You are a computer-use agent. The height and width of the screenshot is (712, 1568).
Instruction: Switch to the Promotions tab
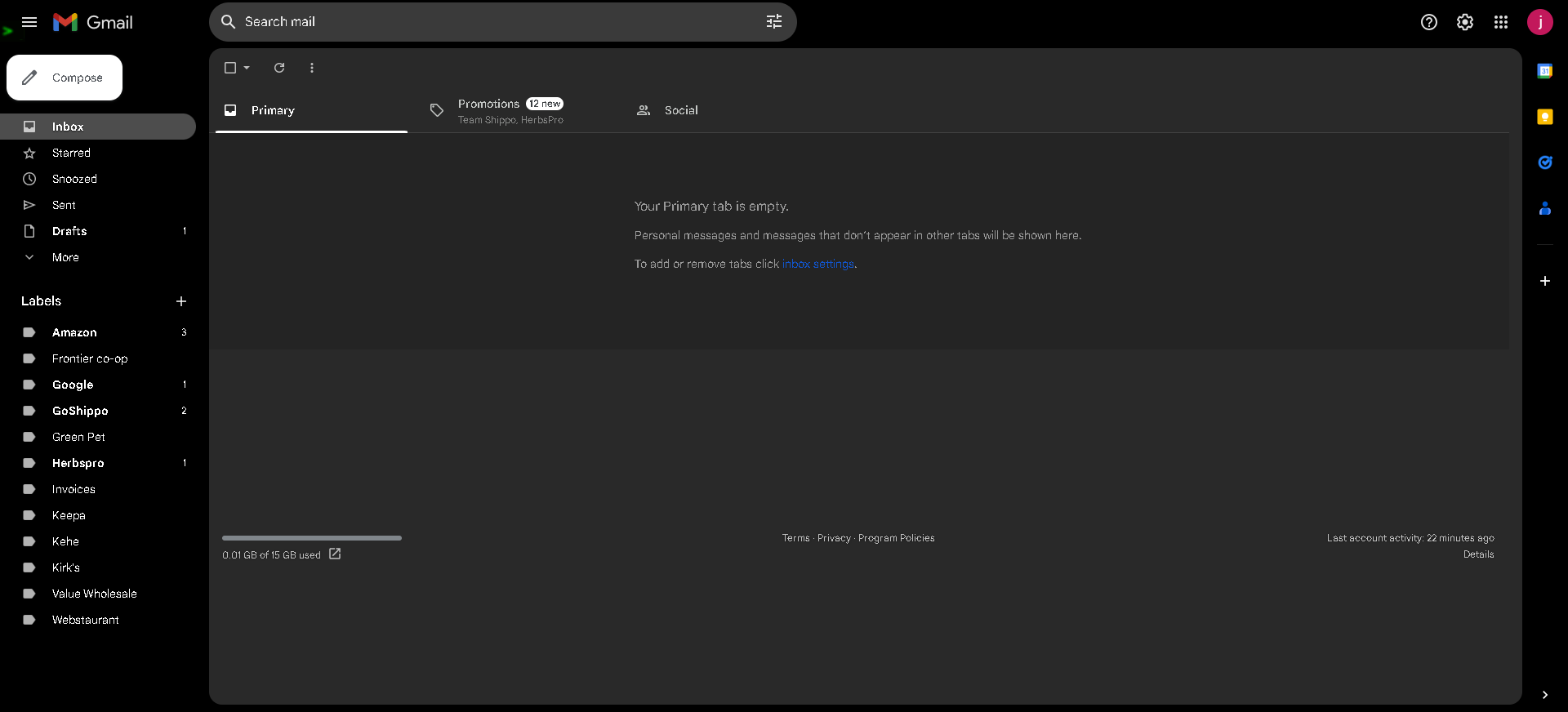[518, 110]
